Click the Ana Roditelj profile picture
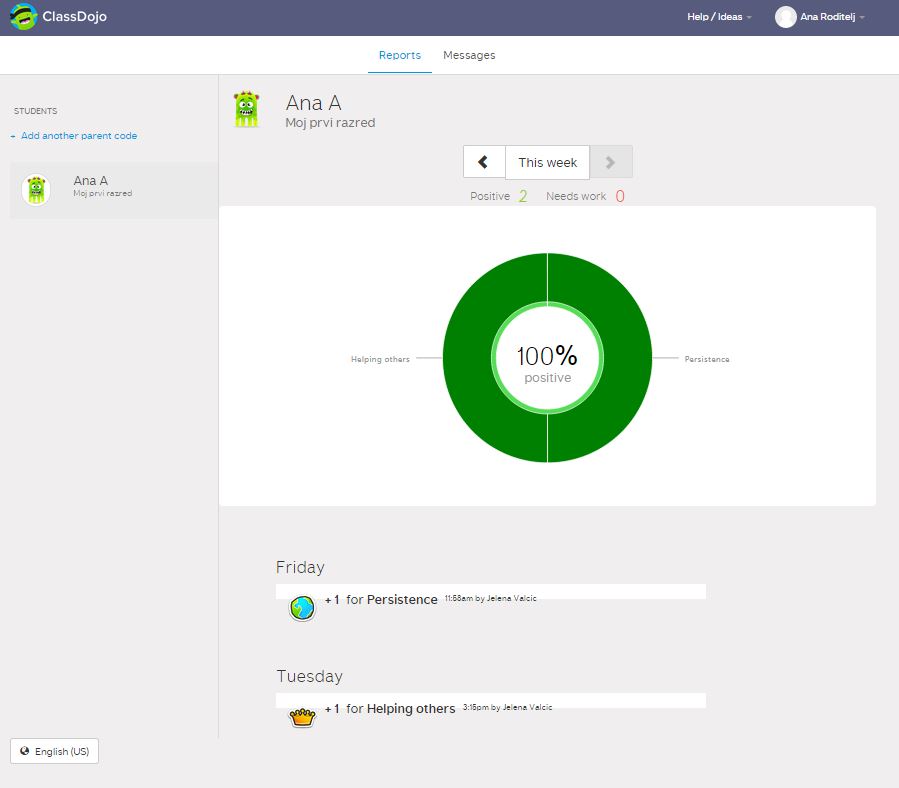This screenshot has height=788, width=899. click(785, 17)
